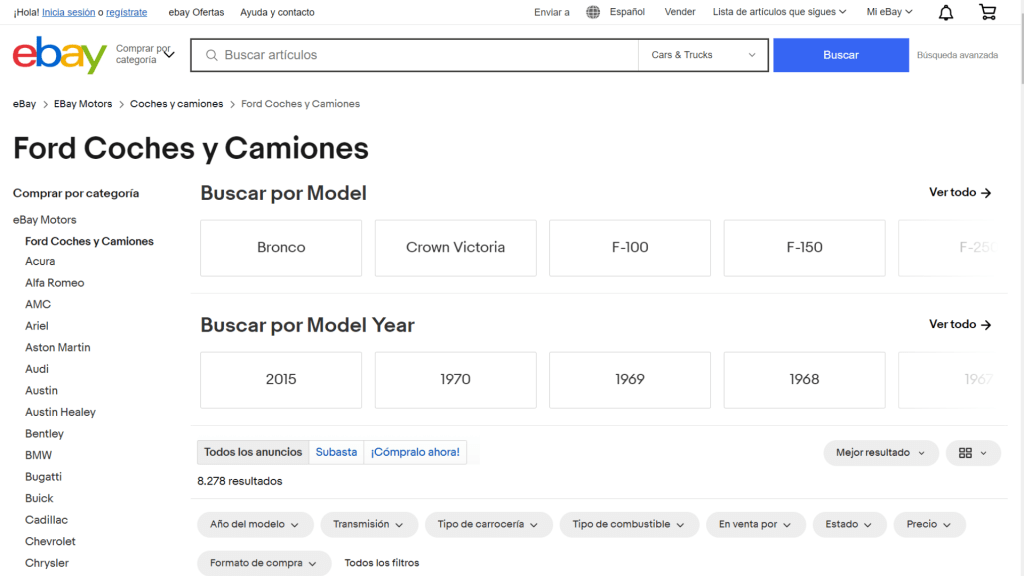Select the 2015 model year card
1024x576 pixels.
click(281, 379)
